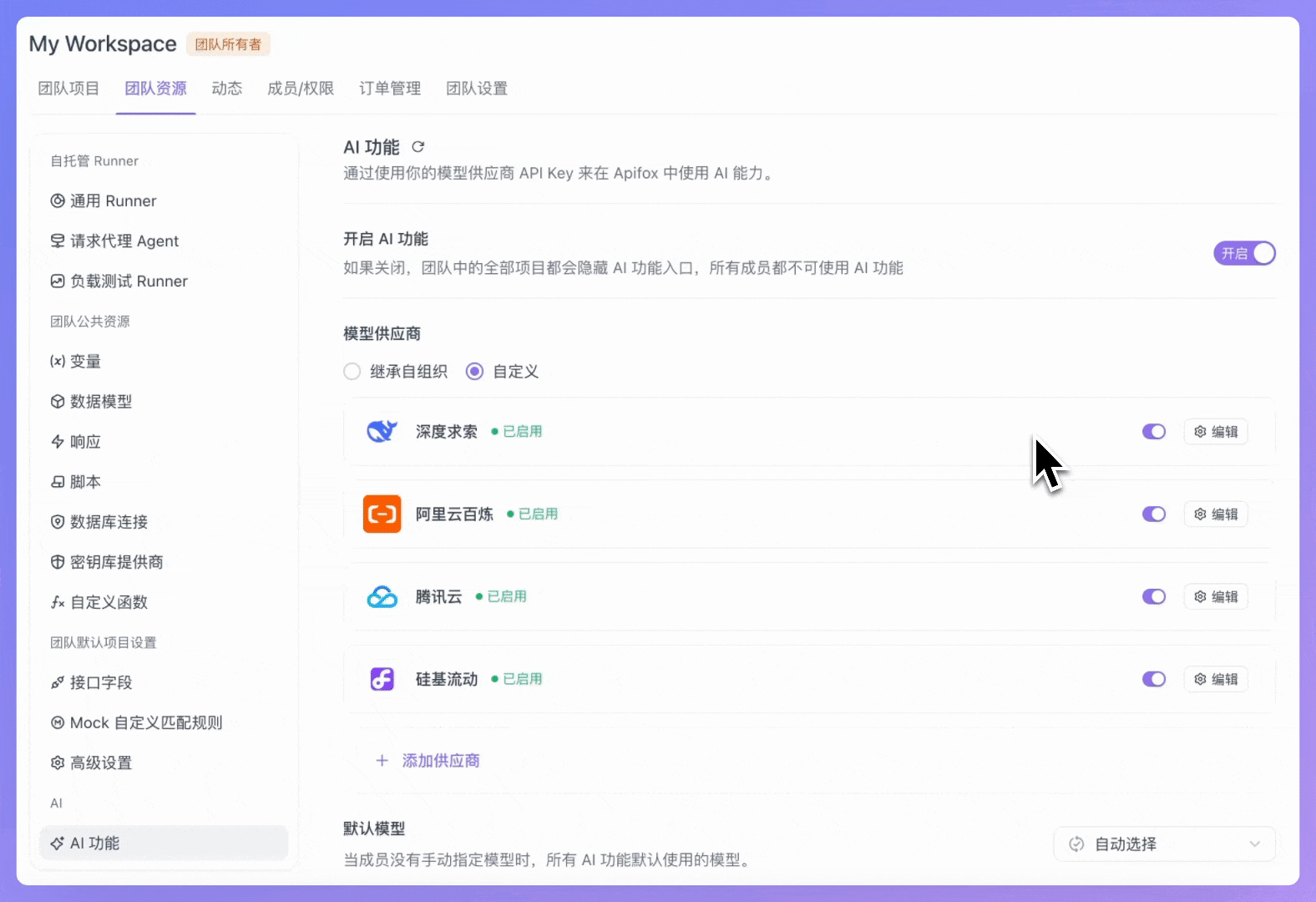Click the Mock 自定义匹配规则 icon
The height and width of the screenshot is (902, 1316).
click(58, 722)
